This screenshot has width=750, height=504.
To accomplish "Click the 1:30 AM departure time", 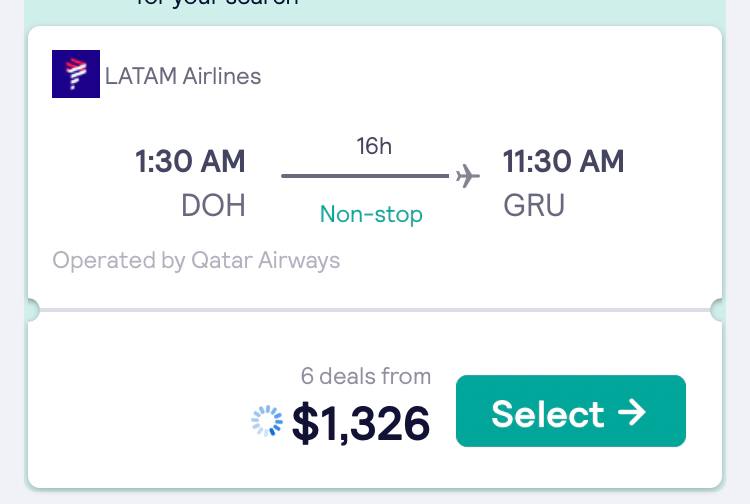I will coord(190,161).
